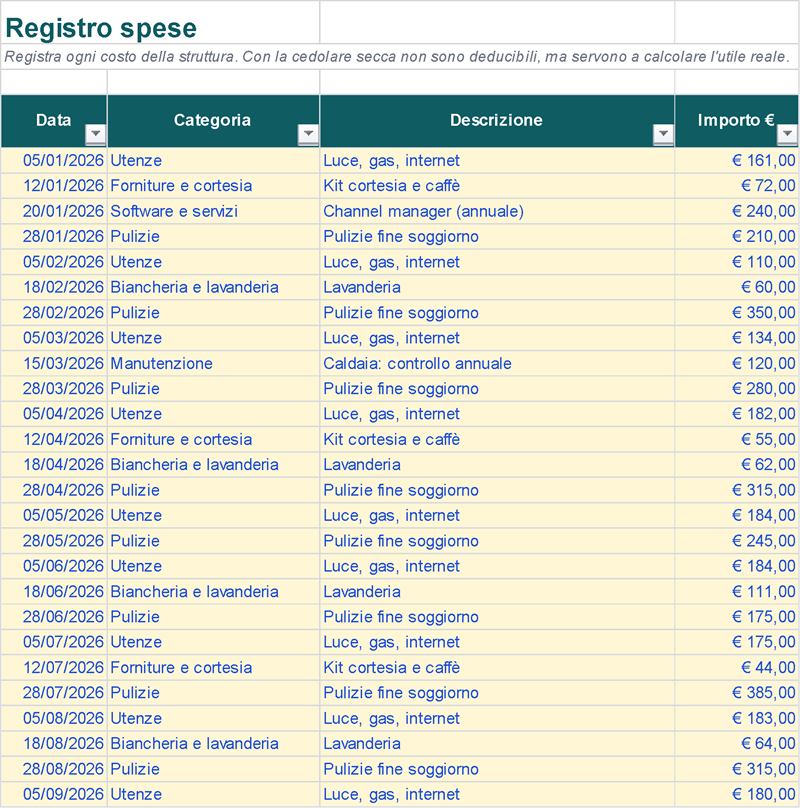Click the Software e servizi category cell

[213, 211]
